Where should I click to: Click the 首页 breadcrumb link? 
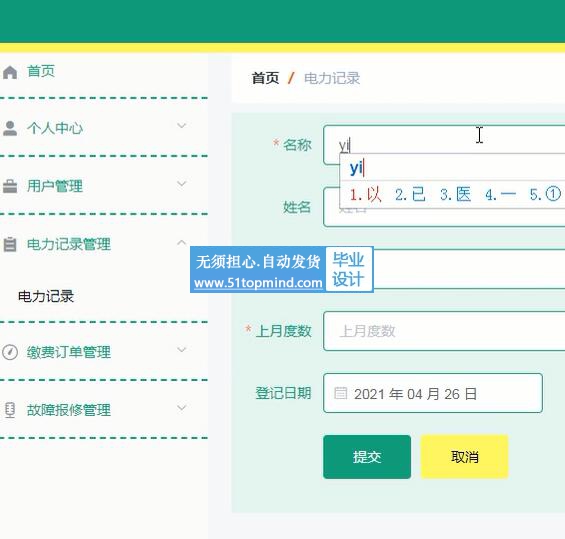tap(266, 78)
